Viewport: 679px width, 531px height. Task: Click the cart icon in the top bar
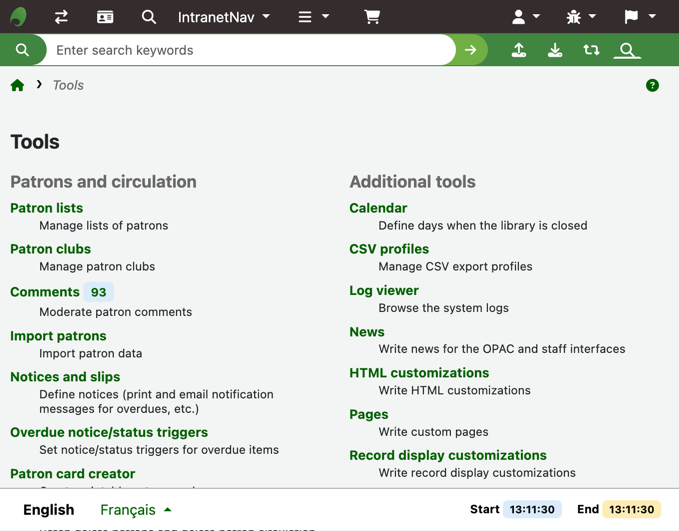[x=372, y=17]
